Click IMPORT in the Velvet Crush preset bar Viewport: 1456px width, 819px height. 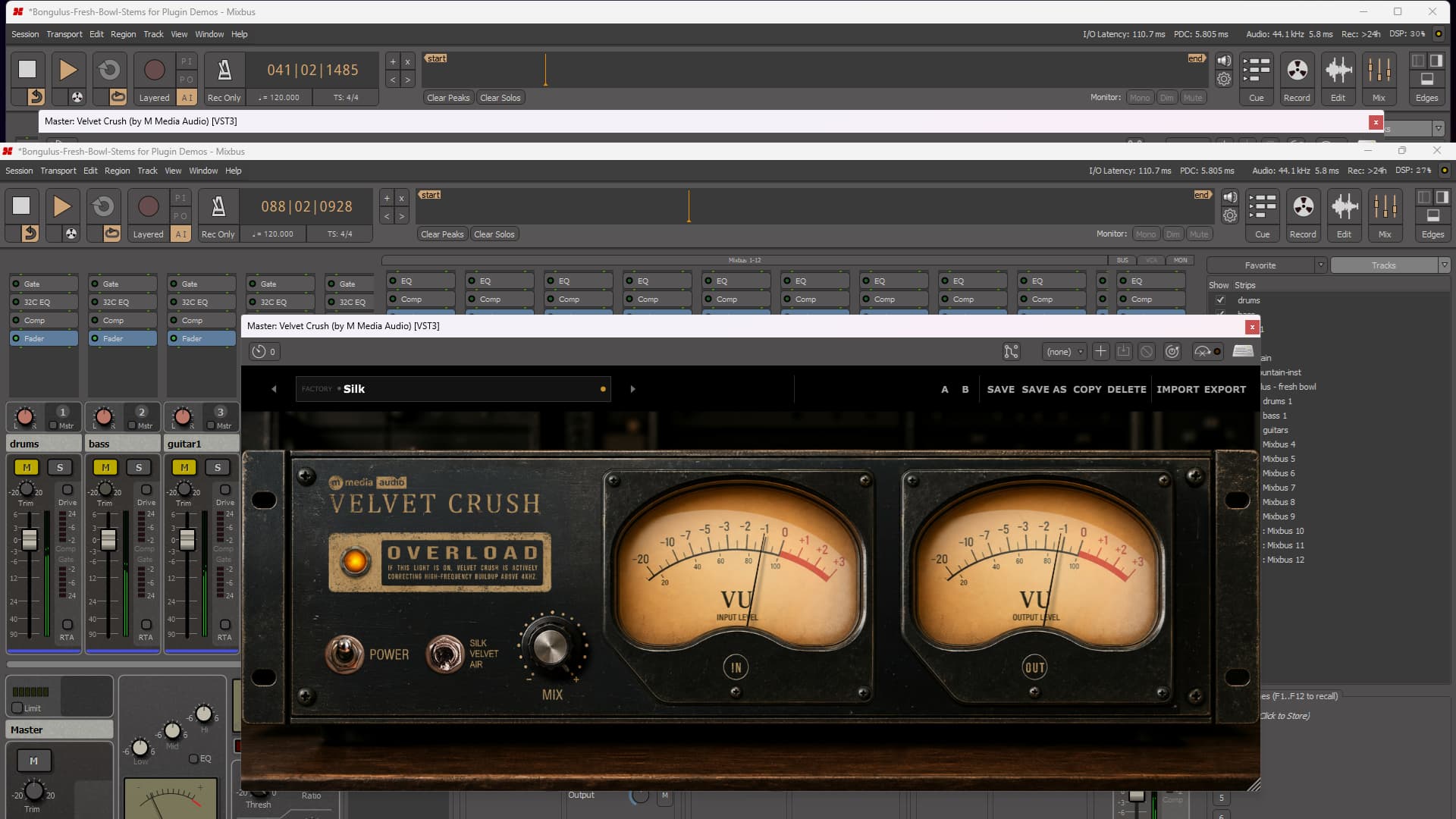1178,389
